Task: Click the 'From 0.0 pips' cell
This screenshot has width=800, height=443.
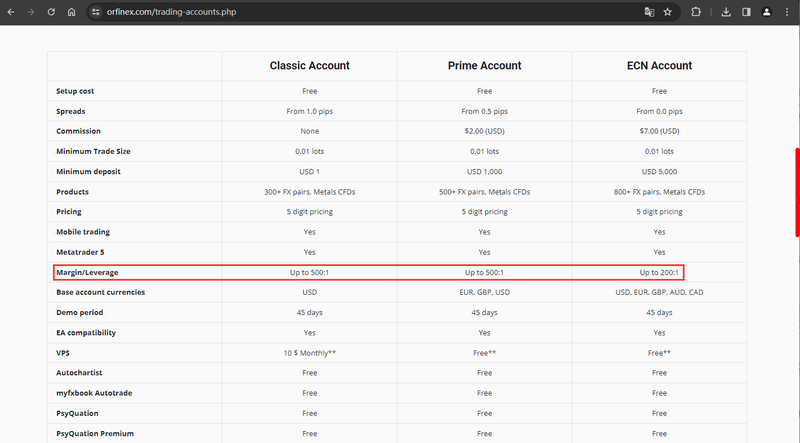Action: click(x=659, y=111)
